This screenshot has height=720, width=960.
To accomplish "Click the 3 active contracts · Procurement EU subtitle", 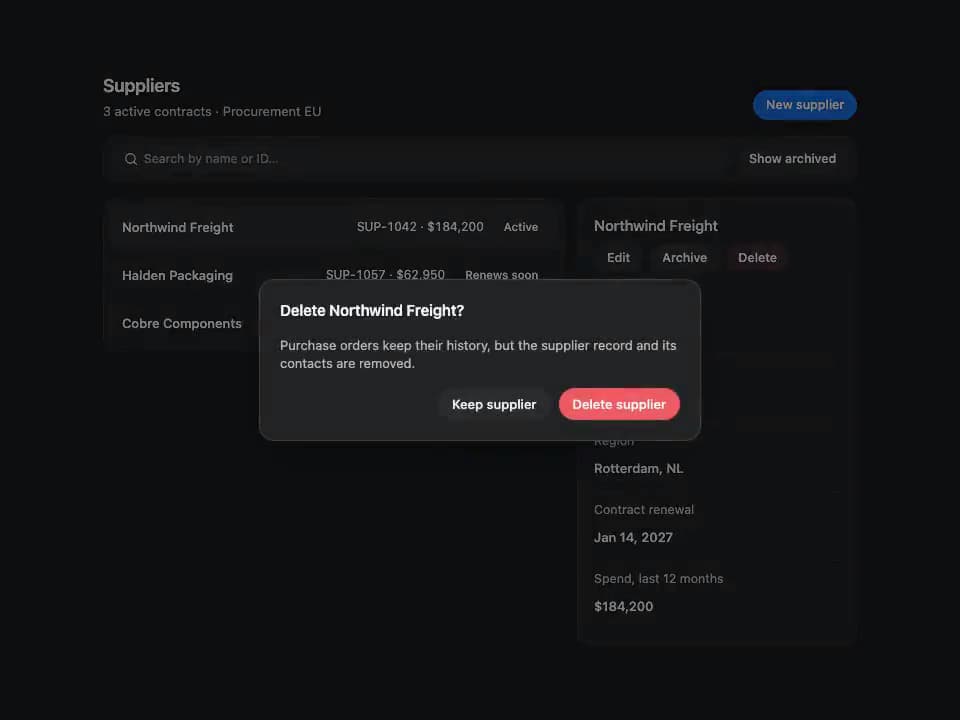I will [212, 111].
